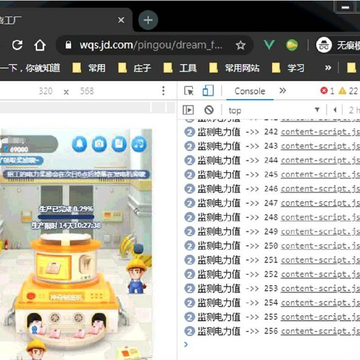
Task: Close the browser tab
Action: [x=121, y=20]
